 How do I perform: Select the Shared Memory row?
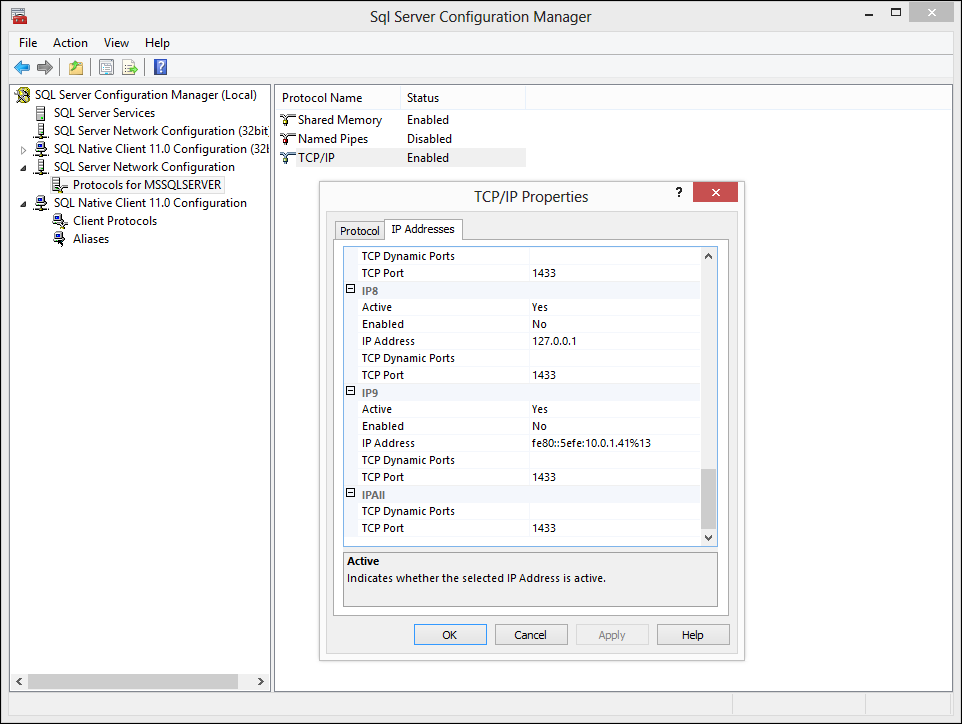tap(402, 120)
